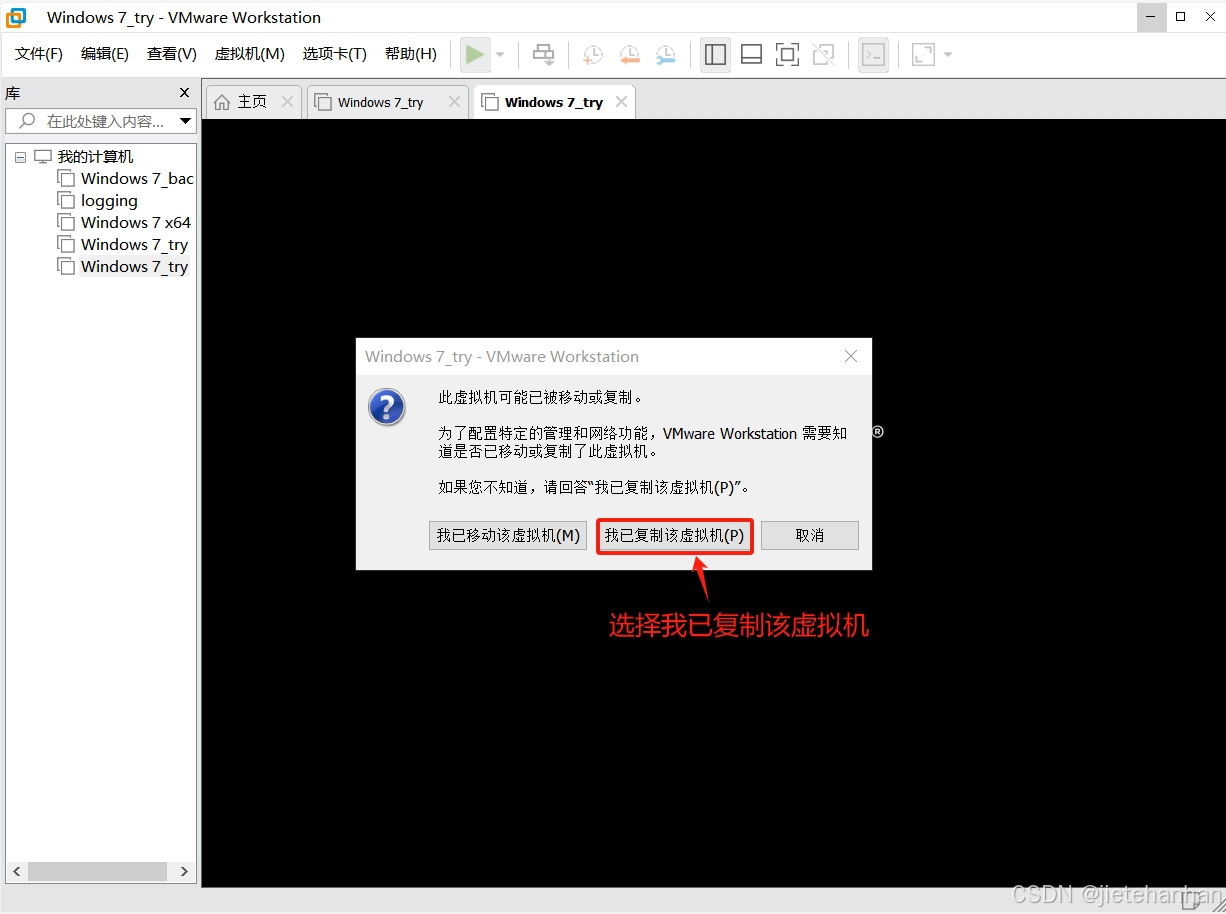The width and height of the screenshot is (1226, 914).
Task: Click Send Ctrl+Alt+Del toolbar icon
Action: [x=543, y=54]
